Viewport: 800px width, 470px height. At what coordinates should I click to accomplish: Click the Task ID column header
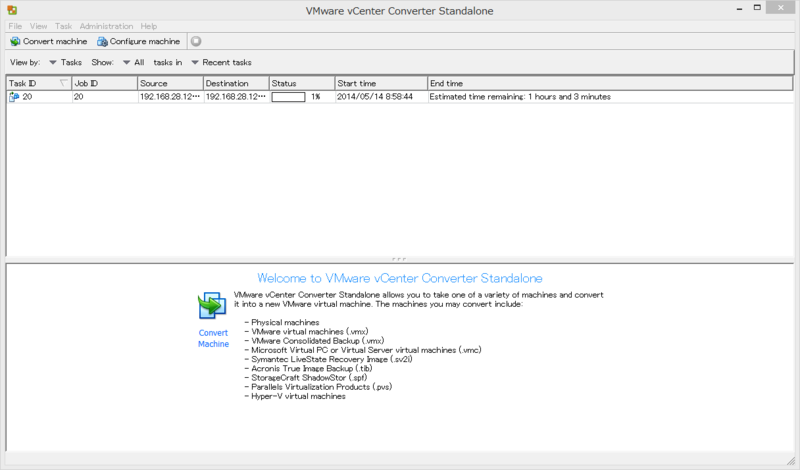click(x=39, y=83)
